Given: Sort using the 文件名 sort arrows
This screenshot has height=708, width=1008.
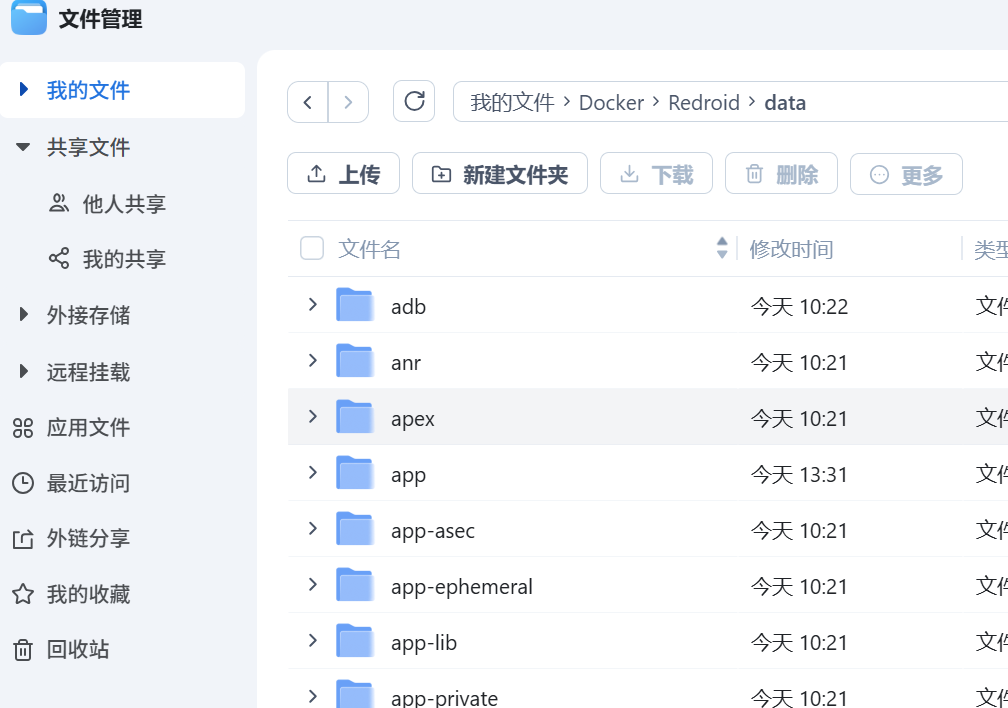Looking at the screenshot, I should (x=722, y=248).
